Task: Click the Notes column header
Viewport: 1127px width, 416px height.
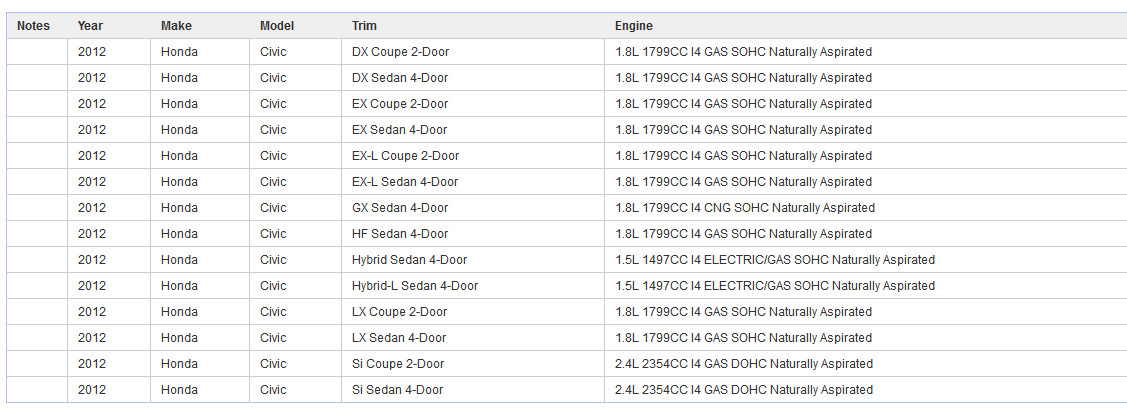Action: 34,26
